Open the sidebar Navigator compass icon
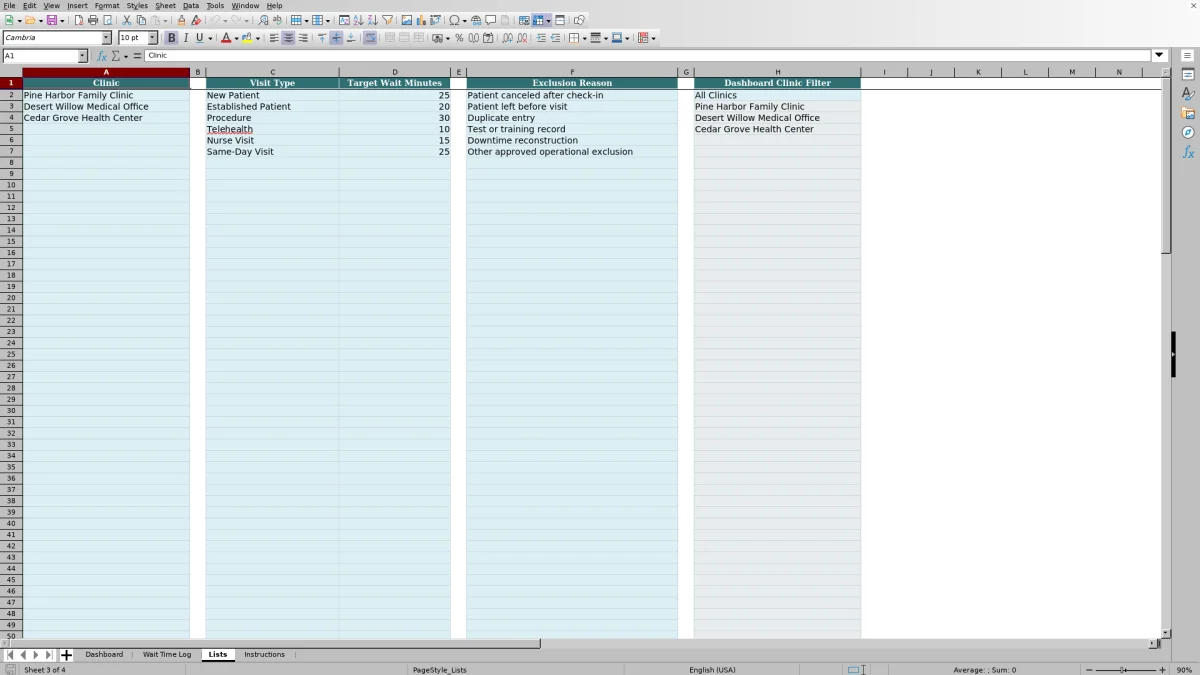1200x675 pixels. pos(1188,132)
